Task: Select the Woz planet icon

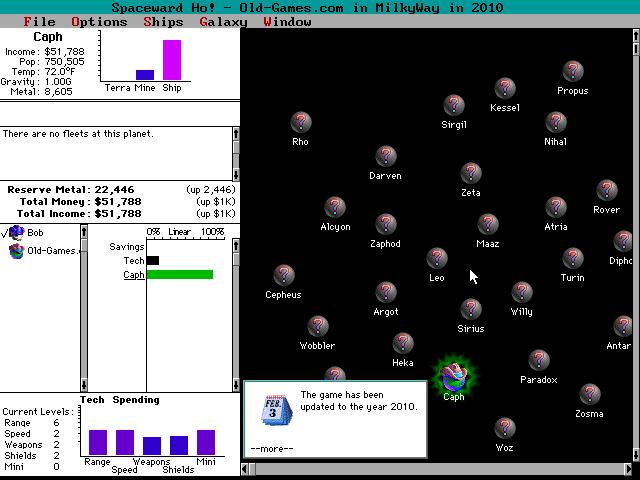Action: click(x=505, y=428)
